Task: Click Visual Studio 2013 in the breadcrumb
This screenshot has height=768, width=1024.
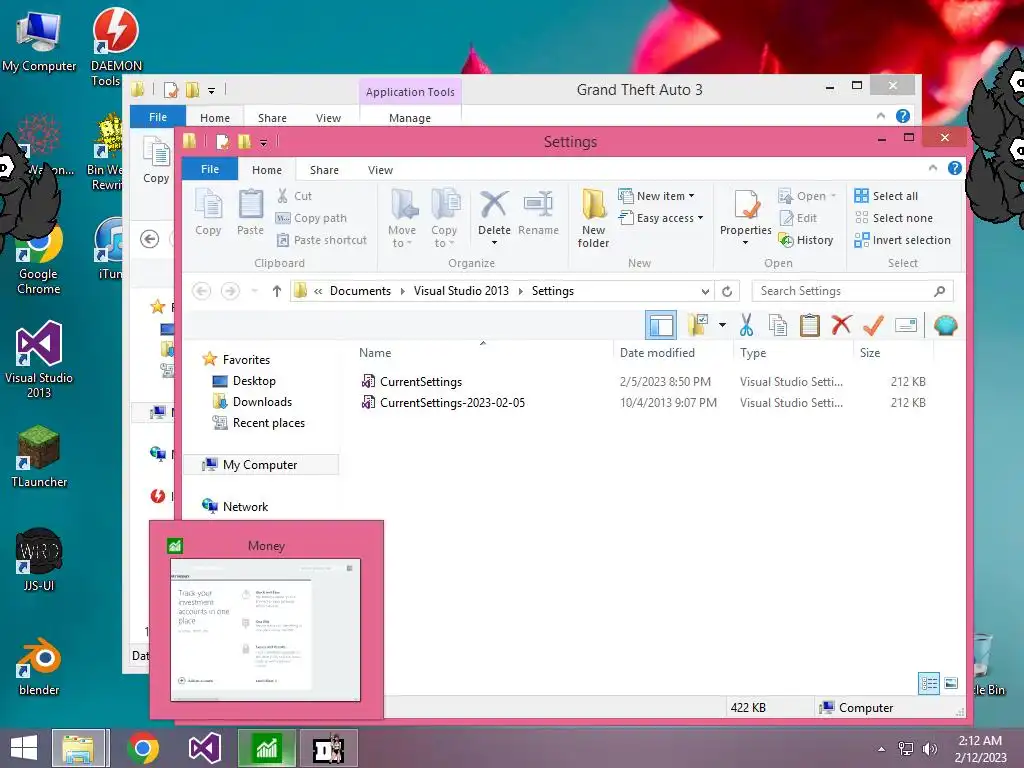Action: [x=461, y=291]
